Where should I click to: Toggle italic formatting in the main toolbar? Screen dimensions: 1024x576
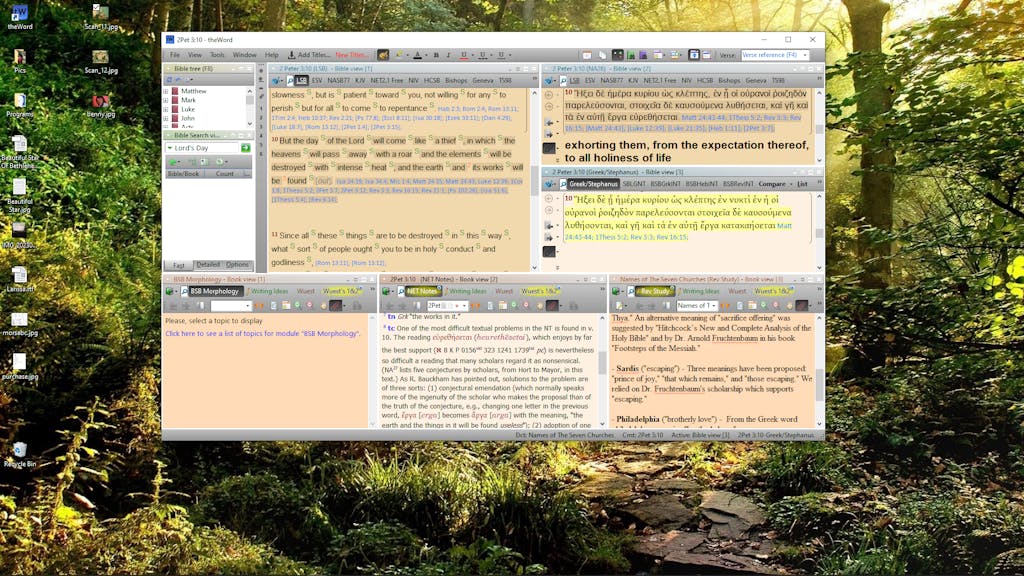[x=448, y=55]
